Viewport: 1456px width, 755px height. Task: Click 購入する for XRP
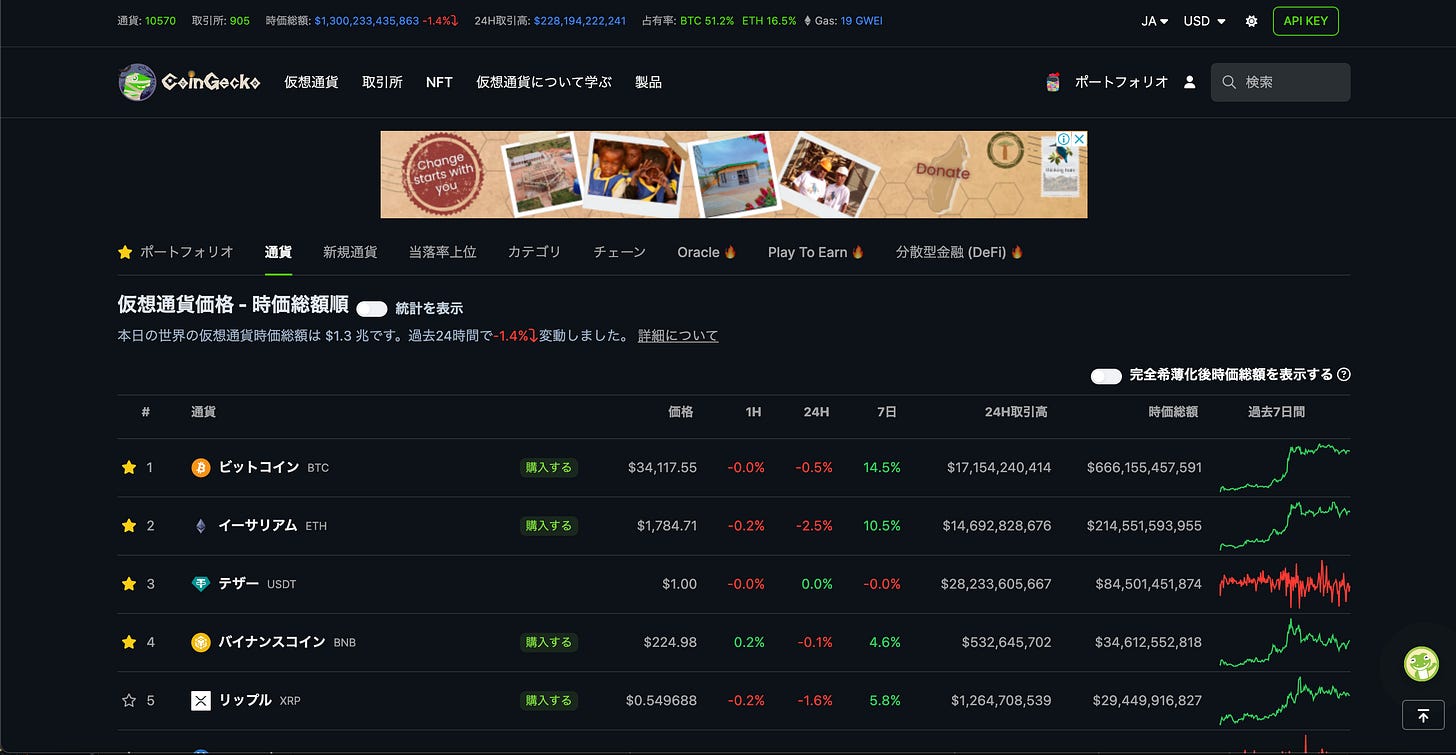549,700
